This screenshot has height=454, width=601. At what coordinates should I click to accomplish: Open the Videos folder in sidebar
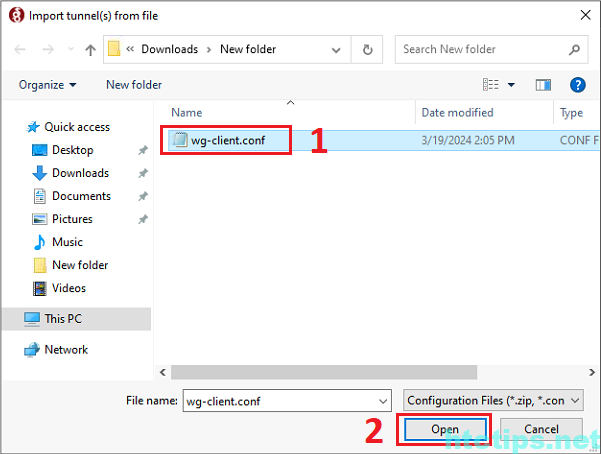pos(69,288)
